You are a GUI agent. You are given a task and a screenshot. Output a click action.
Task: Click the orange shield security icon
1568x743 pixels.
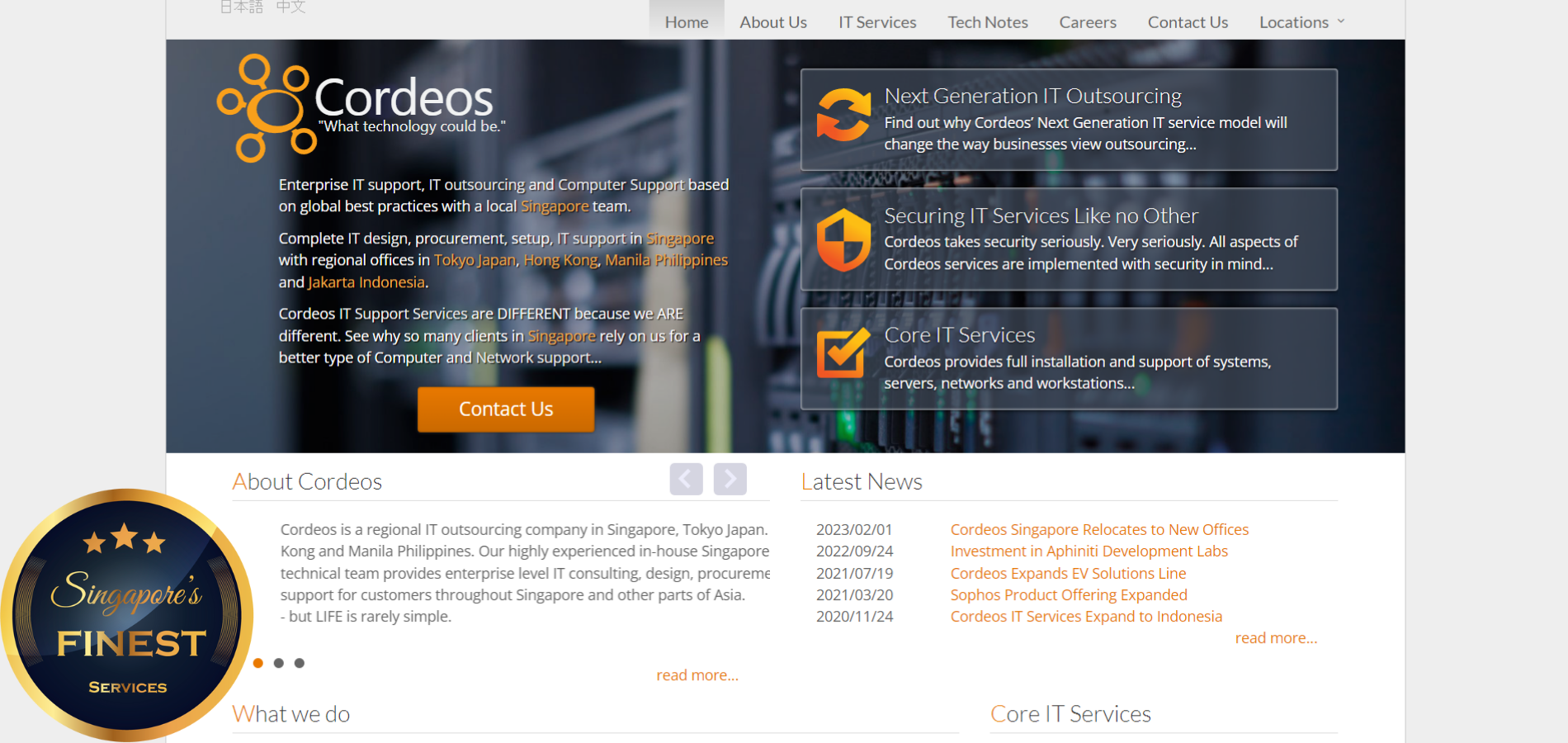pos(843,240)
